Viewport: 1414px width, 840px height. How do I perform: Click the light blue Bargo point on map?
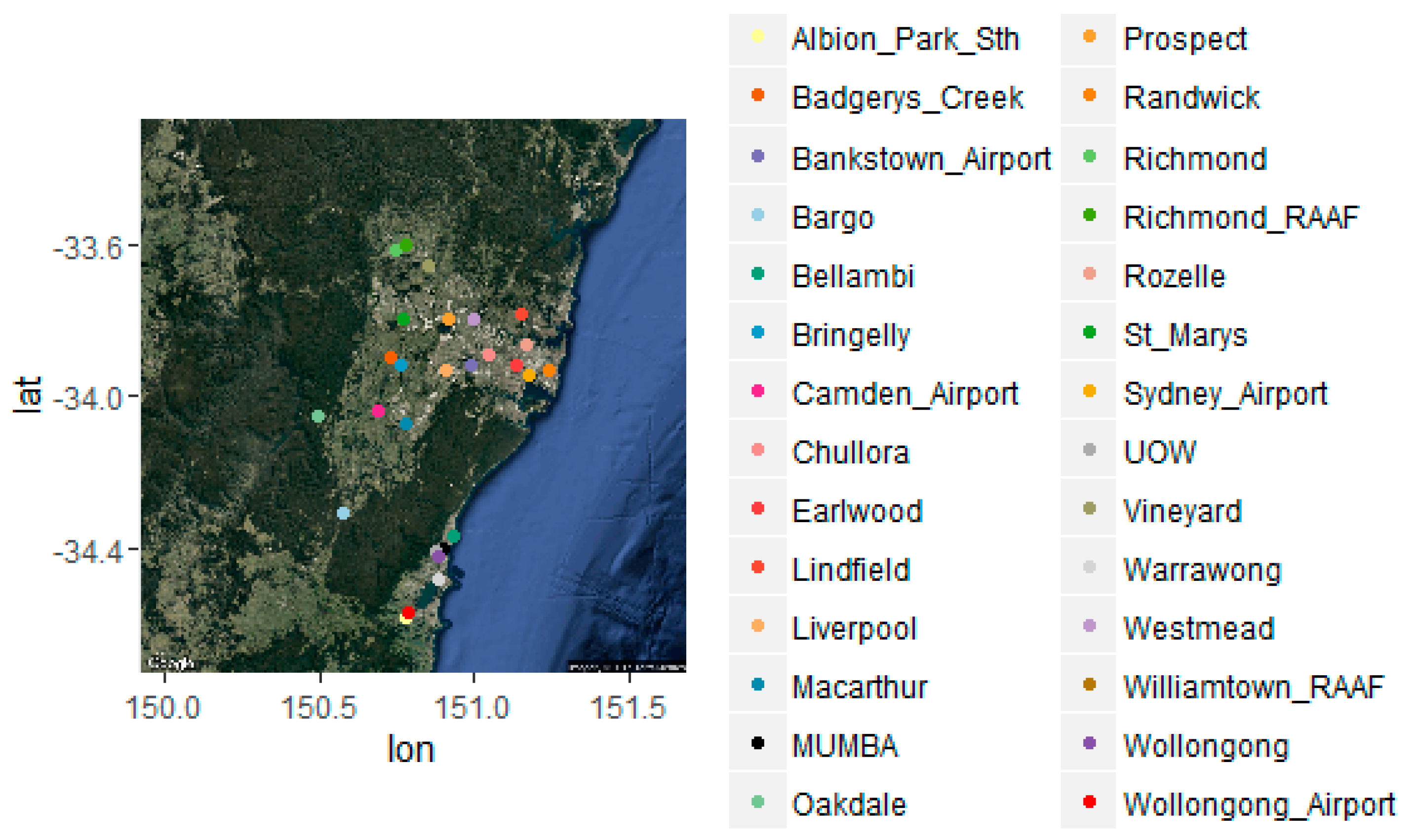[x=343, y=513]
